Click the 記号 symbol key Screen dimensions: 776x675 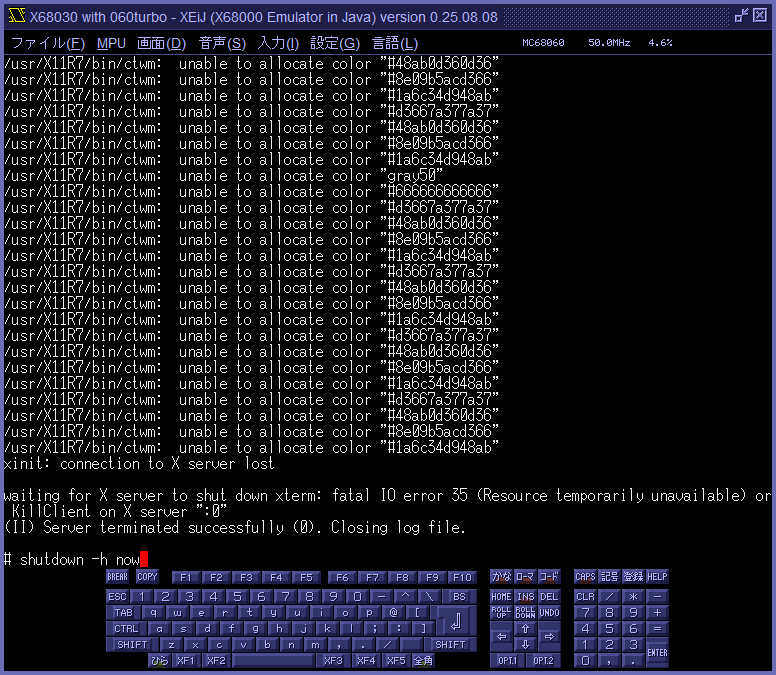point(609,577)
